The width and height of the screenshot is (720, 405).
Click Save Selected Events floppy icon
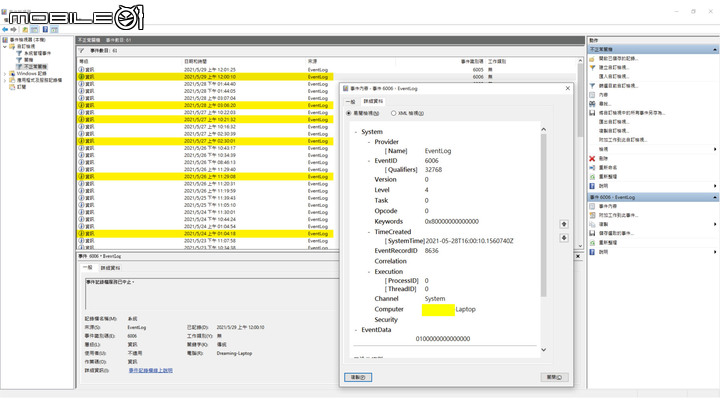click(x=592, y=233)
